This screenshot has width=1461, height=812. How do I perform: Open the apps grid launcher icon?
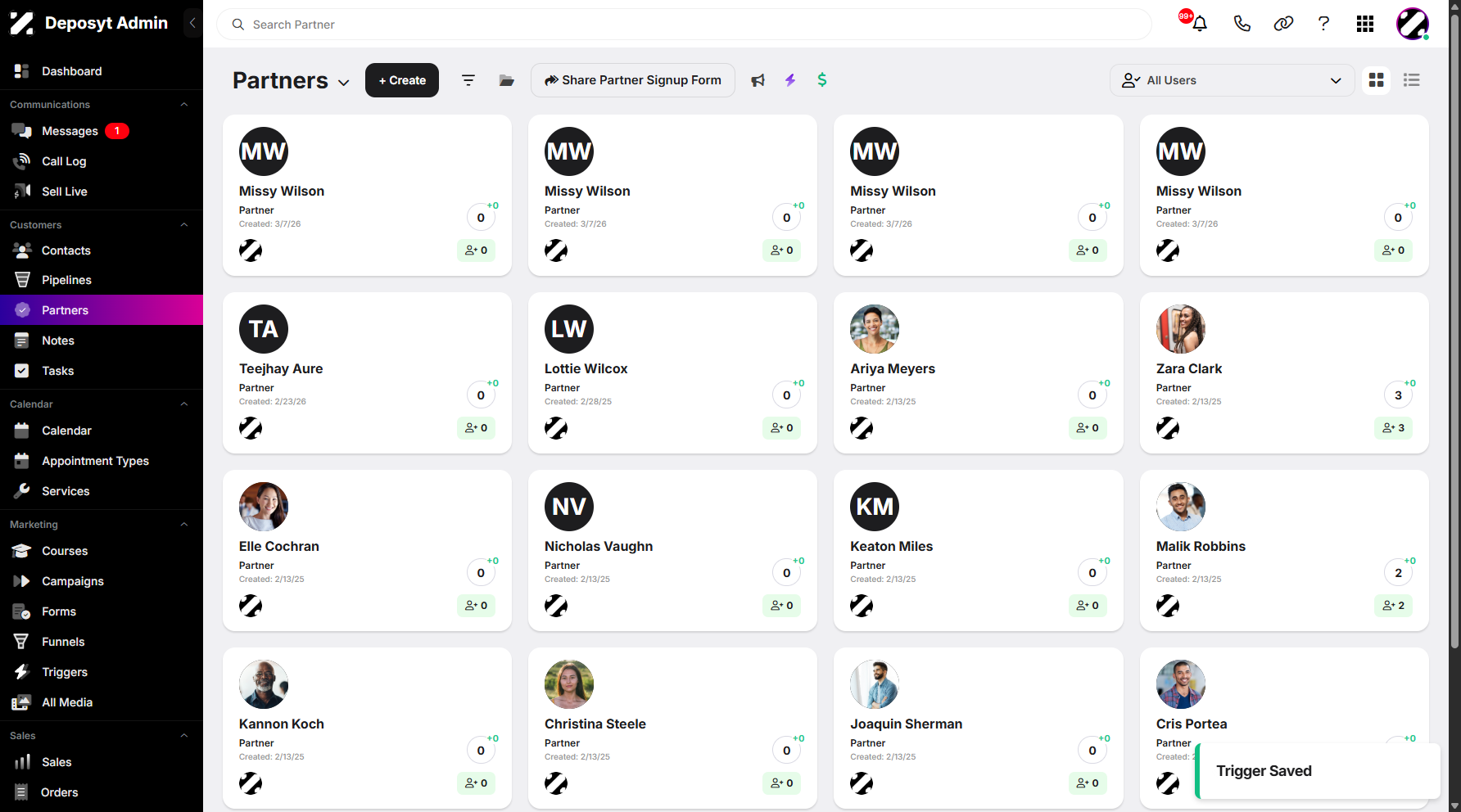pos(1365,24)
